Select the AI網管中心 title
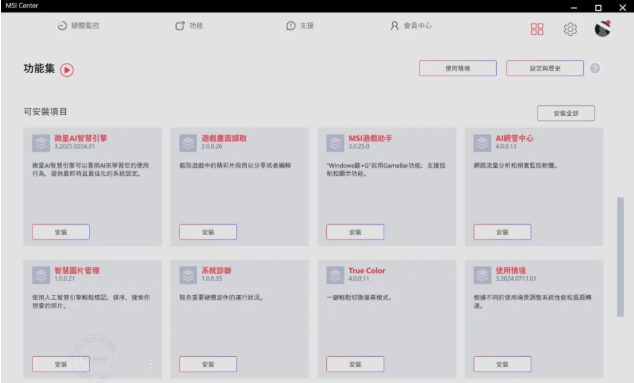634x383 pixels. click(x=514, y=138)
